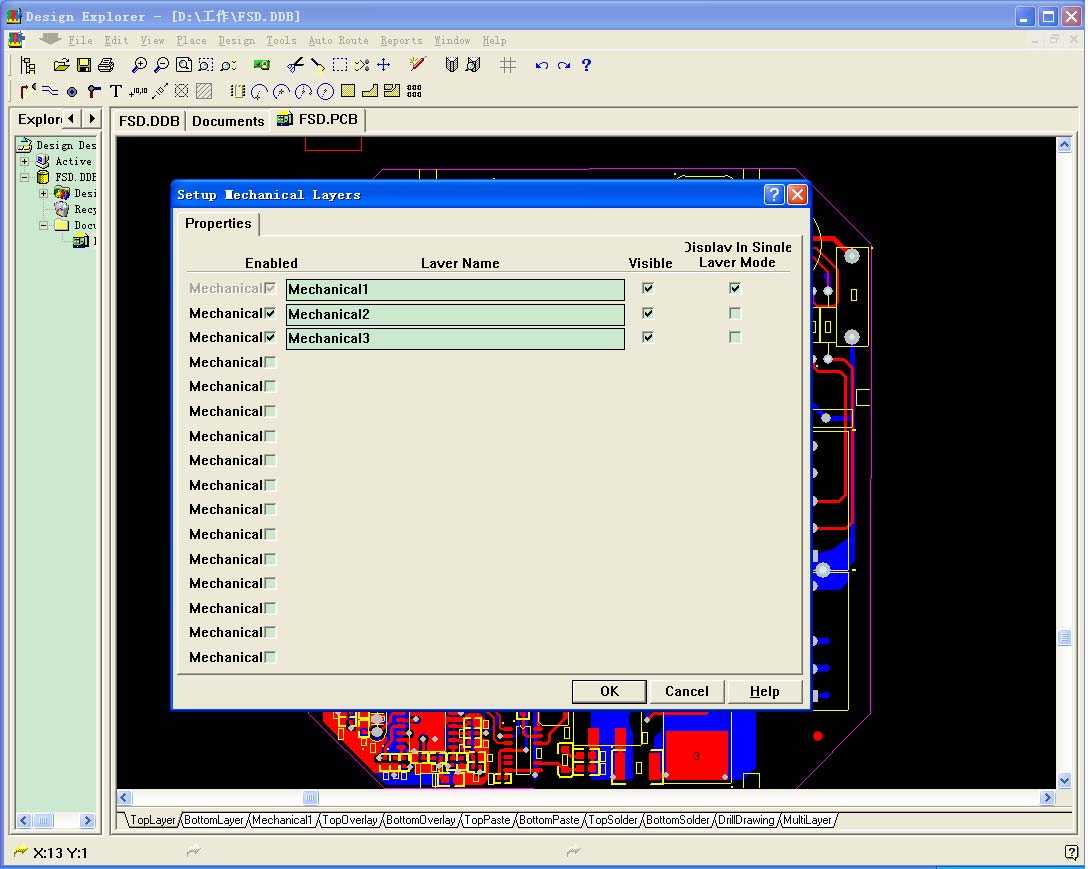Click the PCB horizontal scrollbar thumb
Screen dimensions: 1088x869
311,798
